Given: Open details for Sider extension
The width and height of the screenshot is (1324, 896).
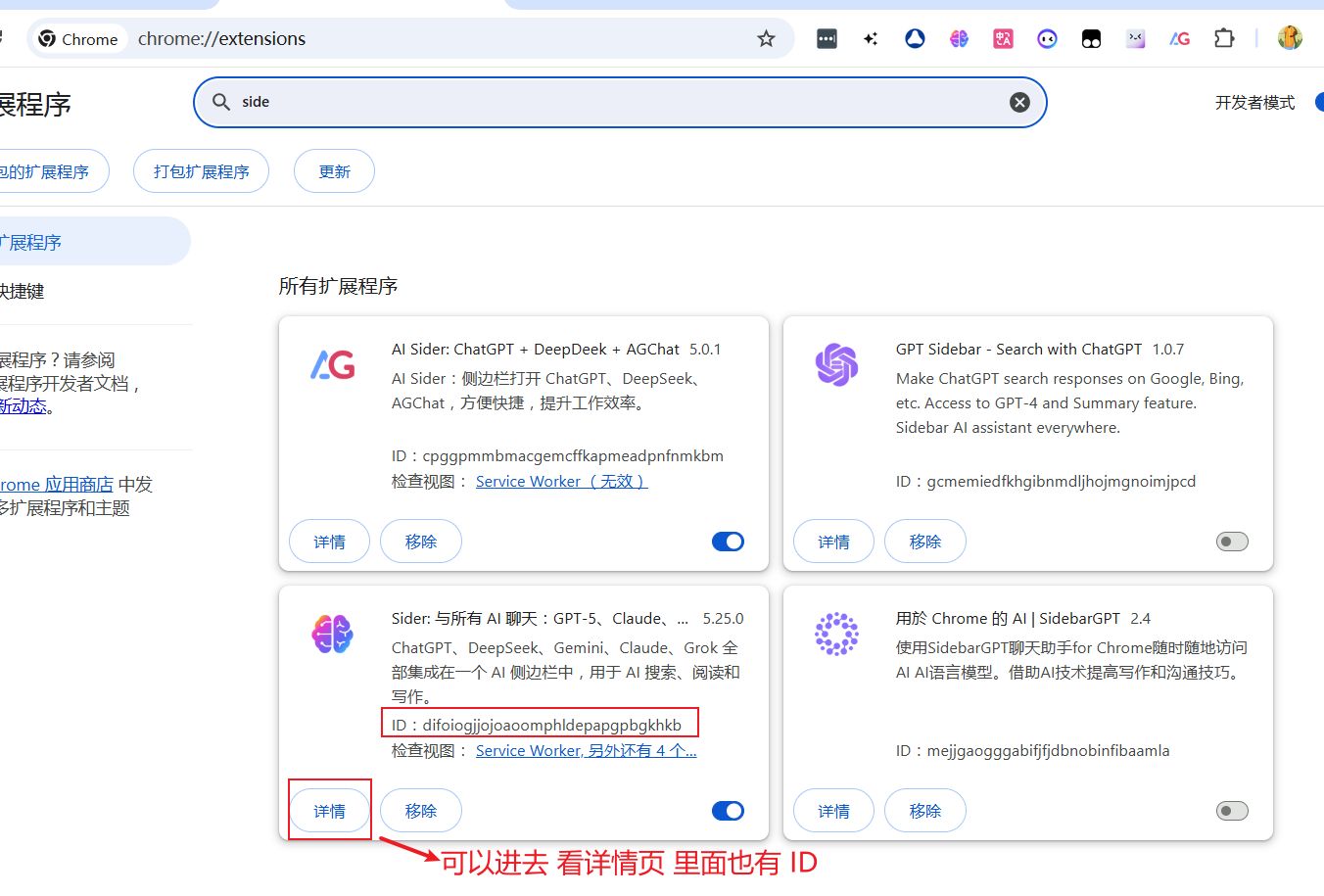Looking at the screenshot, I should (329, 811).
